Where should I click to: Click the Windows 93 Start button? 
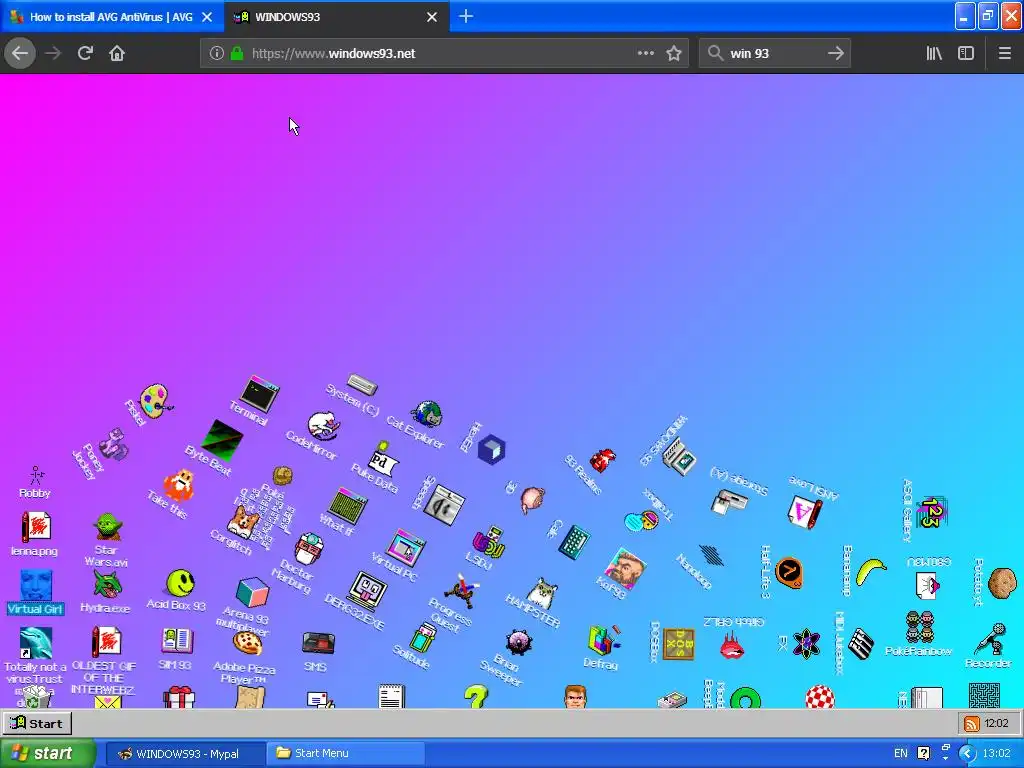37,723
